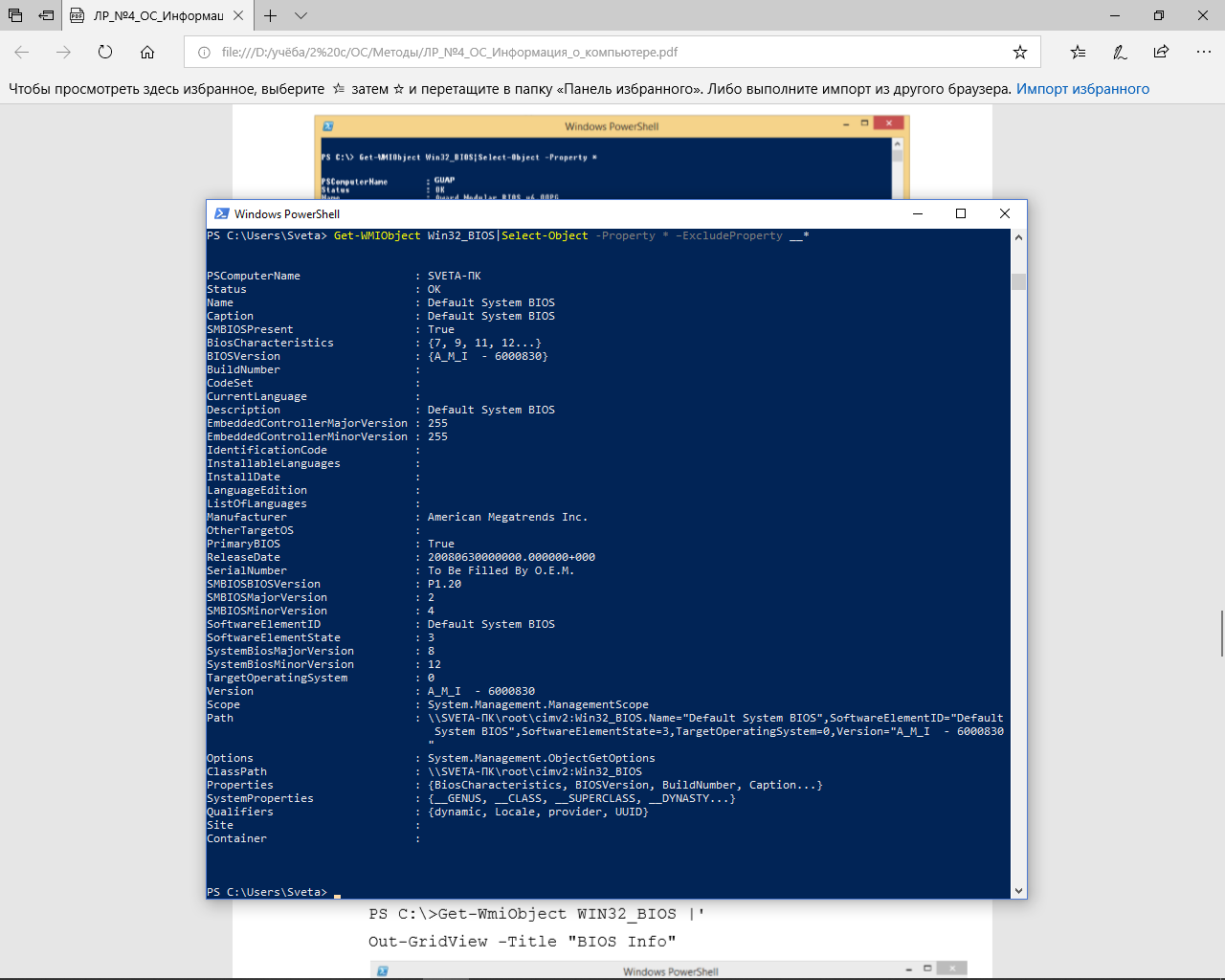
Task: Click the ReleaseDate value 20080630000000.000000+000
Action: [x=511, y=557]
